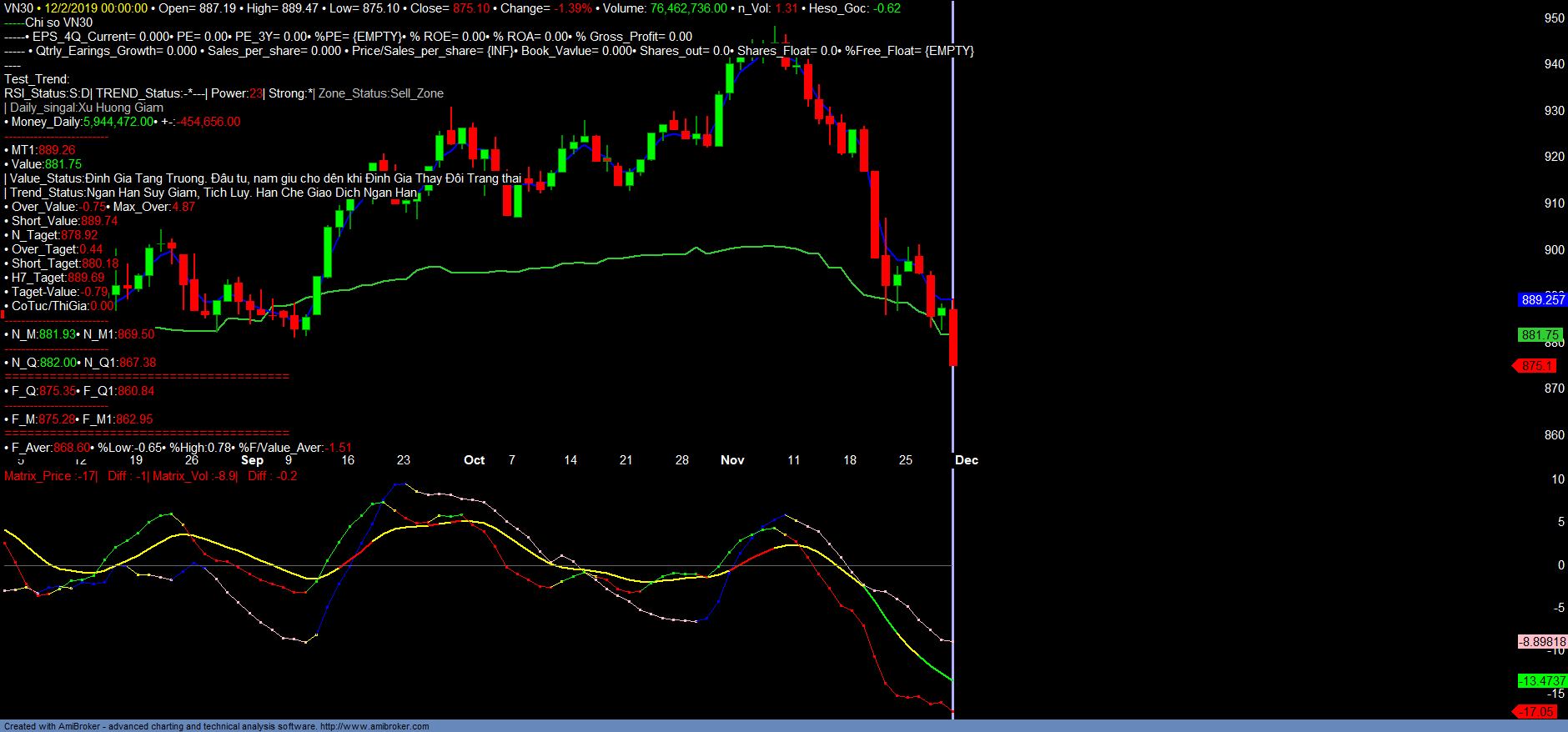Click the last red candle at selector line
Viewport: 1568px width, 732px height.
[x=952, y=338]
